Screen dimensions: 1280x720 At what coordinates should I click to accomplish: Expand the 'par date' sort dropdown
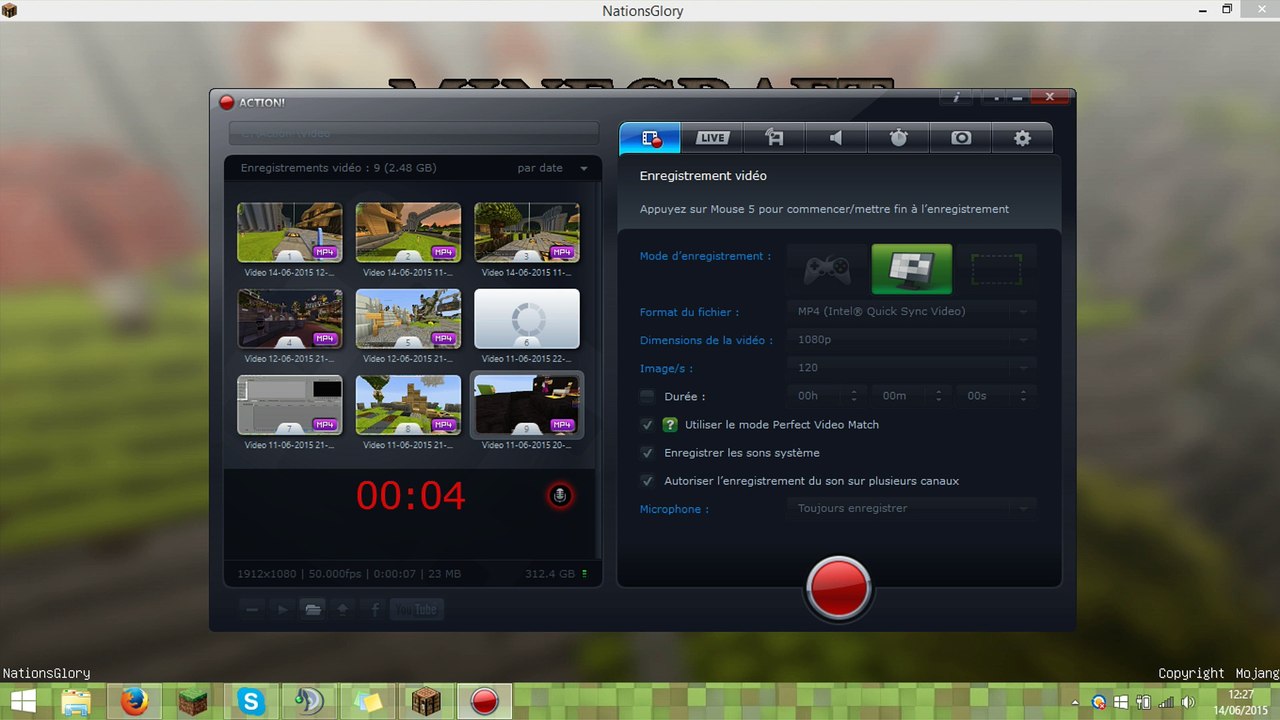click(x=552, y=168)
